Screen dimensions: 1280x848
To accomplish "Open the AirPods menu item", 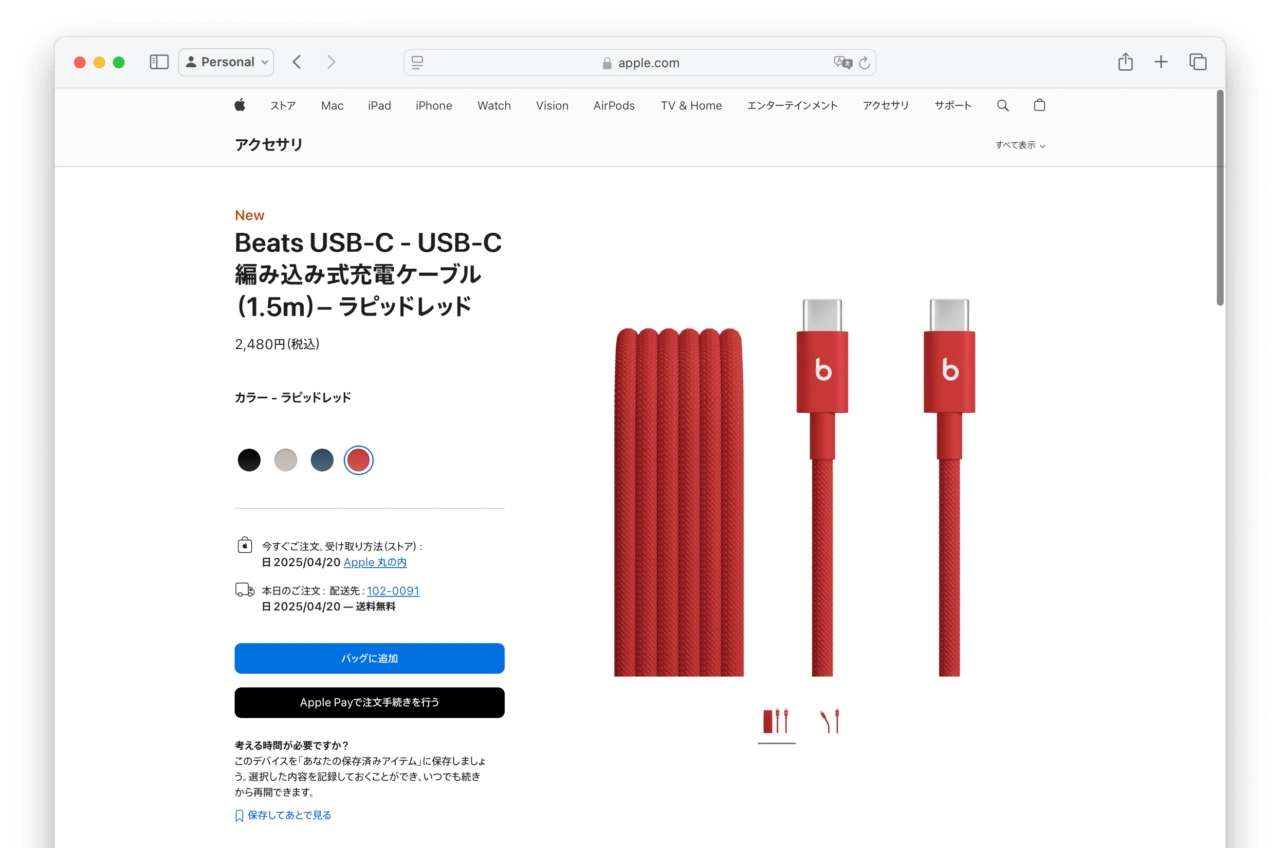I will pyautogui.click(x=614, y=105).
